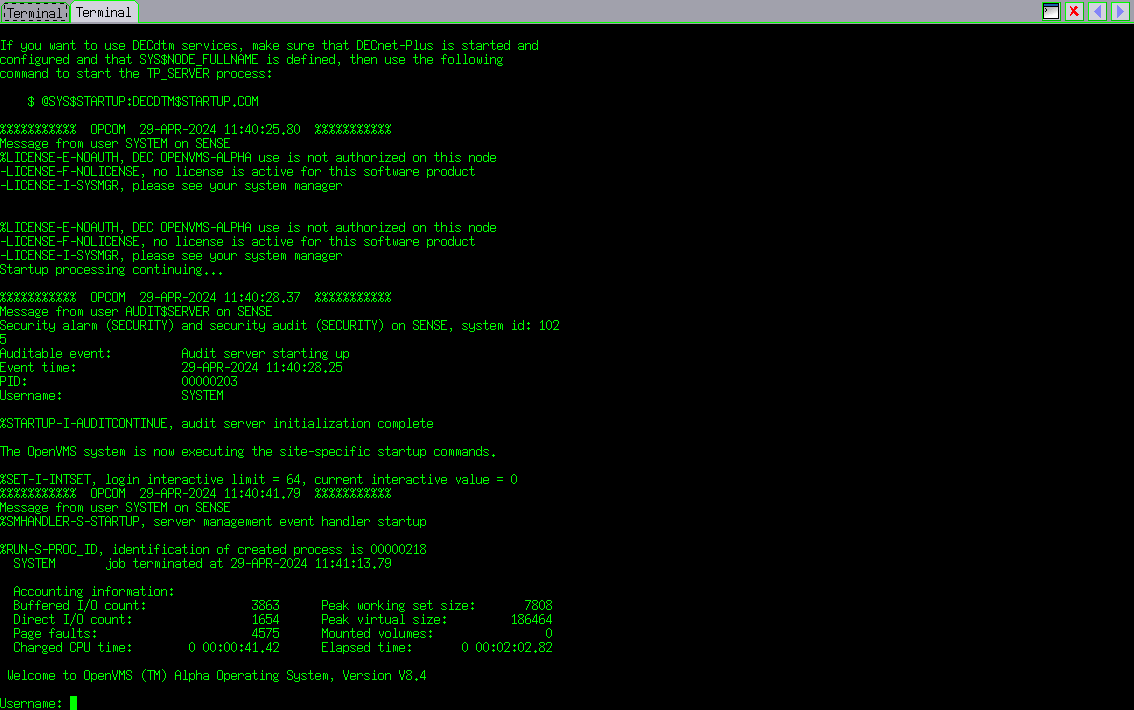The width and height of the screenshot is (1134, 710).
Task: Click Peak virtual size value 186464
Action: coord(531,620)
